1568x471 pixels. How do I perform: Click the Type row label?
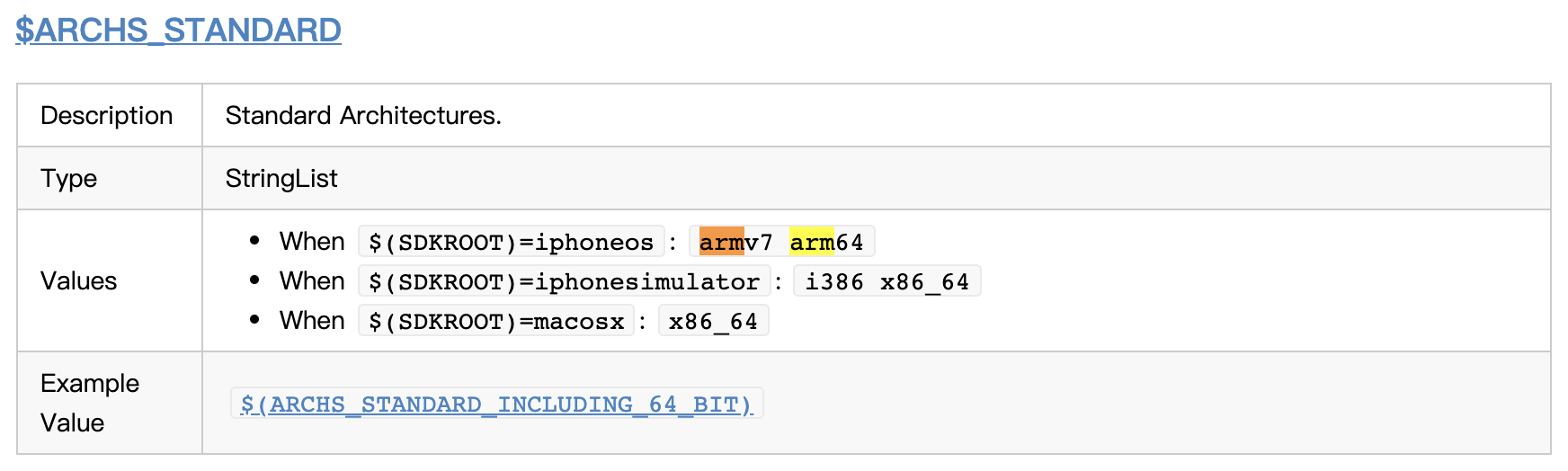coord(68,179)
